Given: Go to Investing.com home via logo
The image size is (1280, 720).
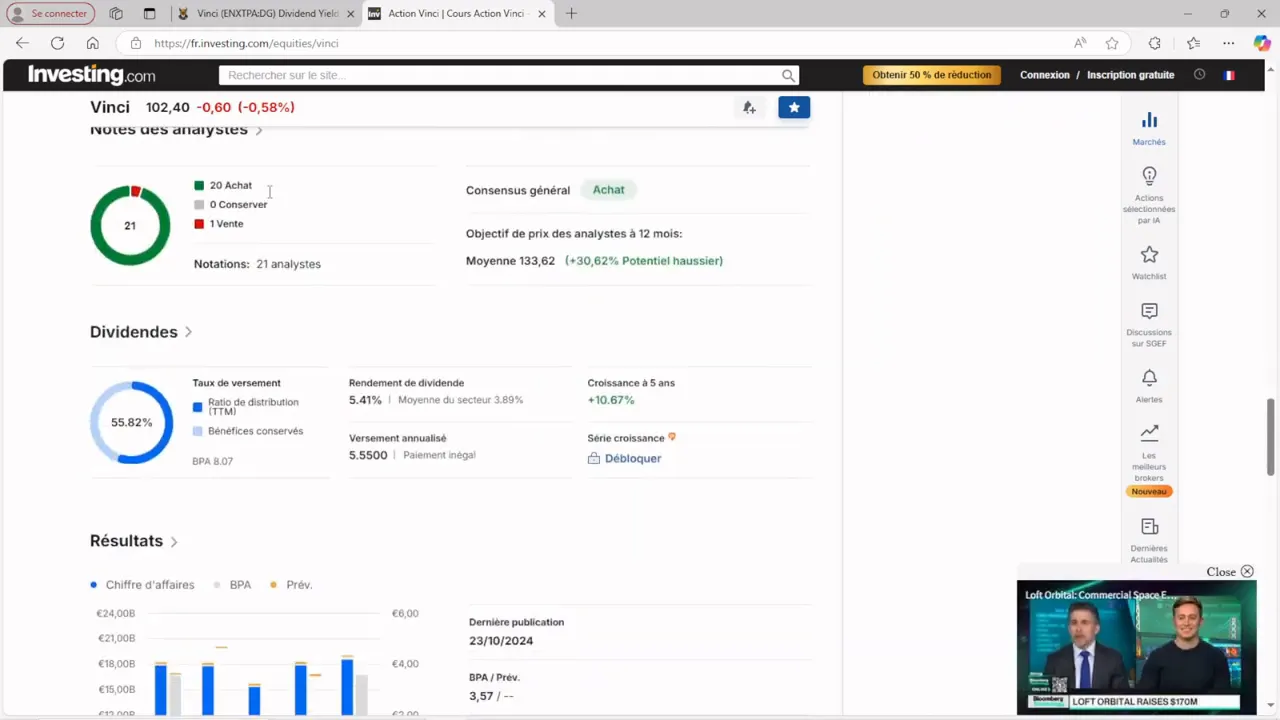Looking at the screenshot, I should tap(91, 75).
